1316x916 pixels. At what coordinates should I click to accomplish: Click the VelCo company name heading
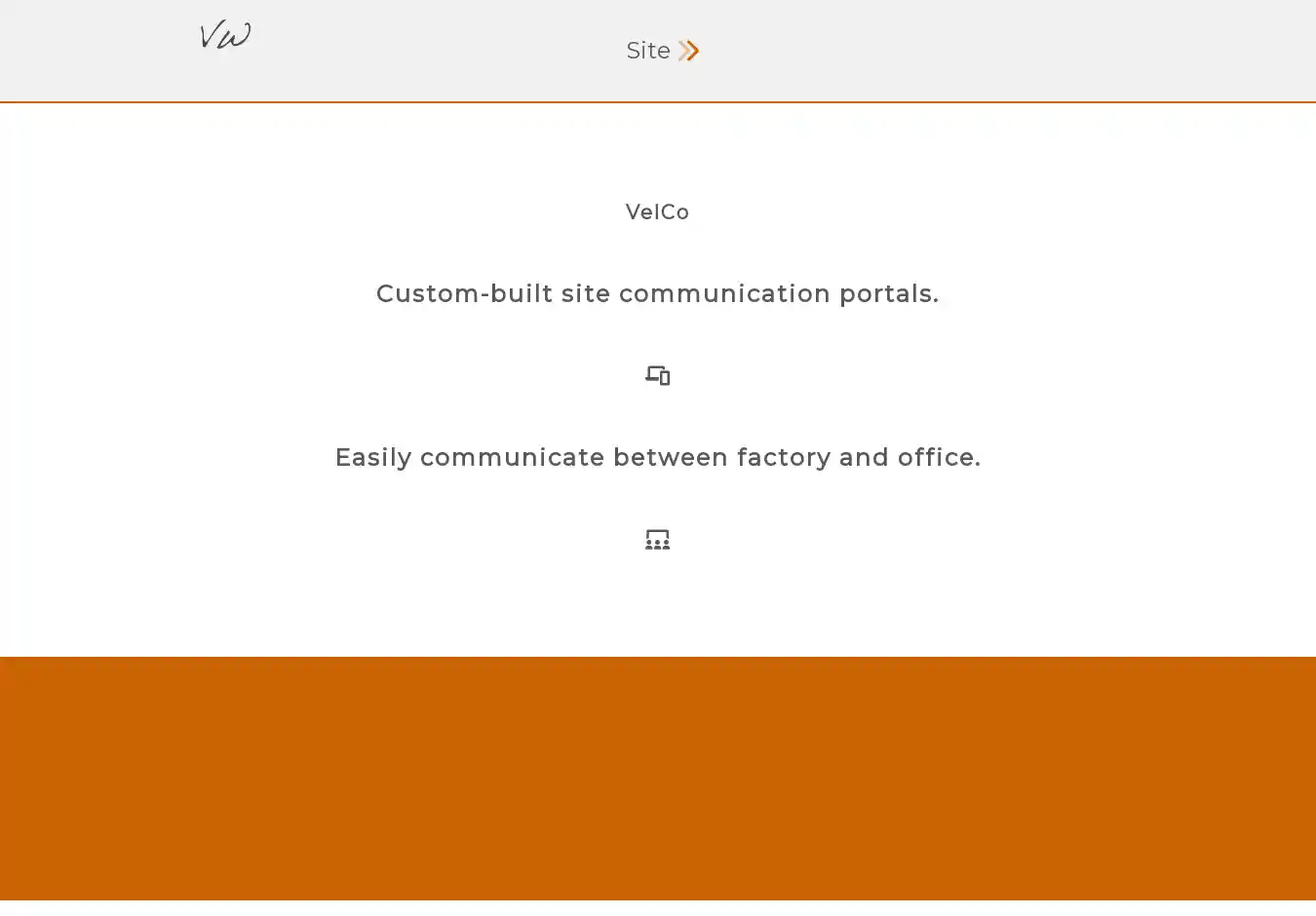click(658, 212)
